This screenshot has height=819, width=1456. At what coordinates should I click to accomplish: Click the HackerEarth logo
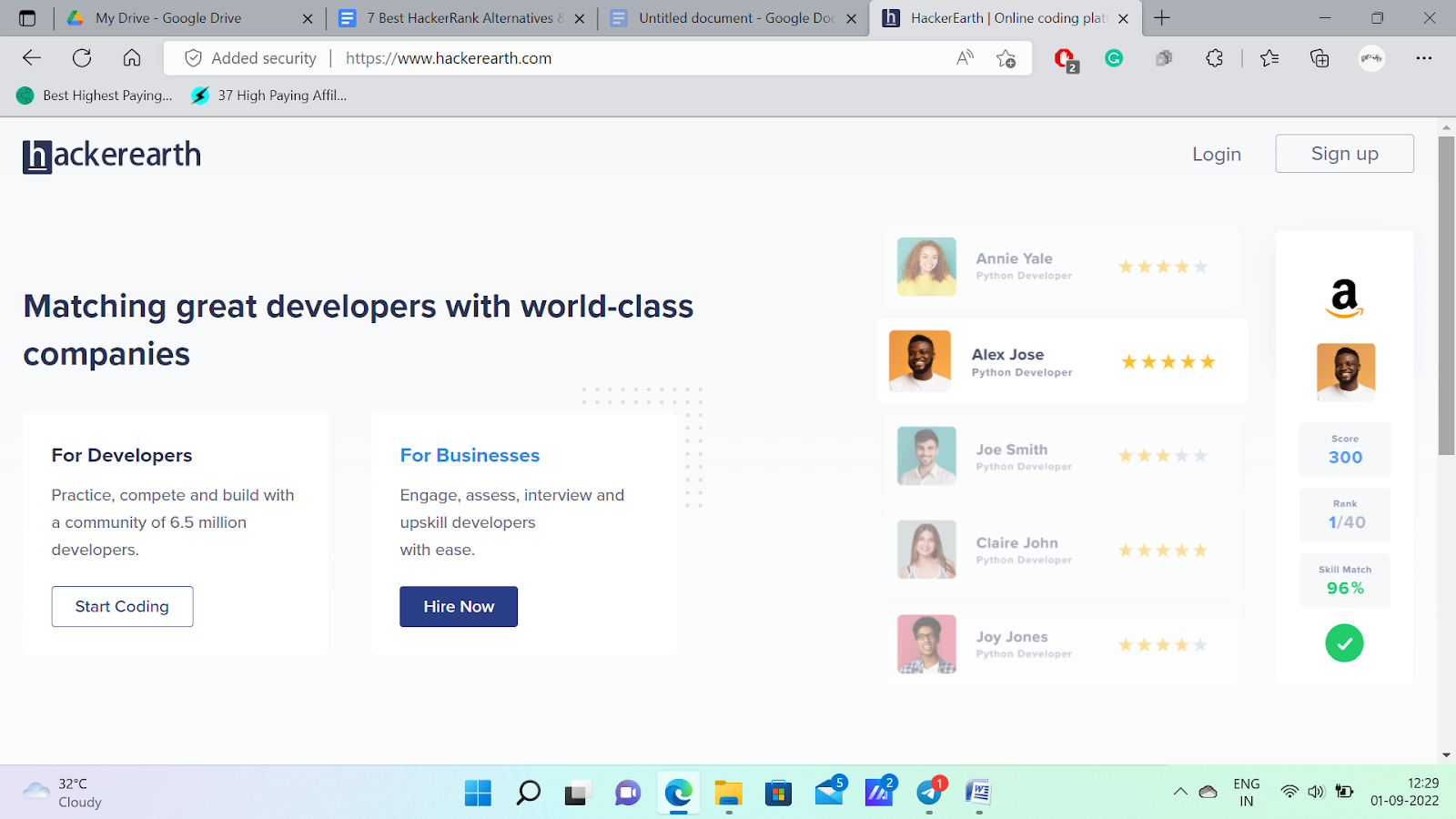pyautogui.click(x=112, y=156)
